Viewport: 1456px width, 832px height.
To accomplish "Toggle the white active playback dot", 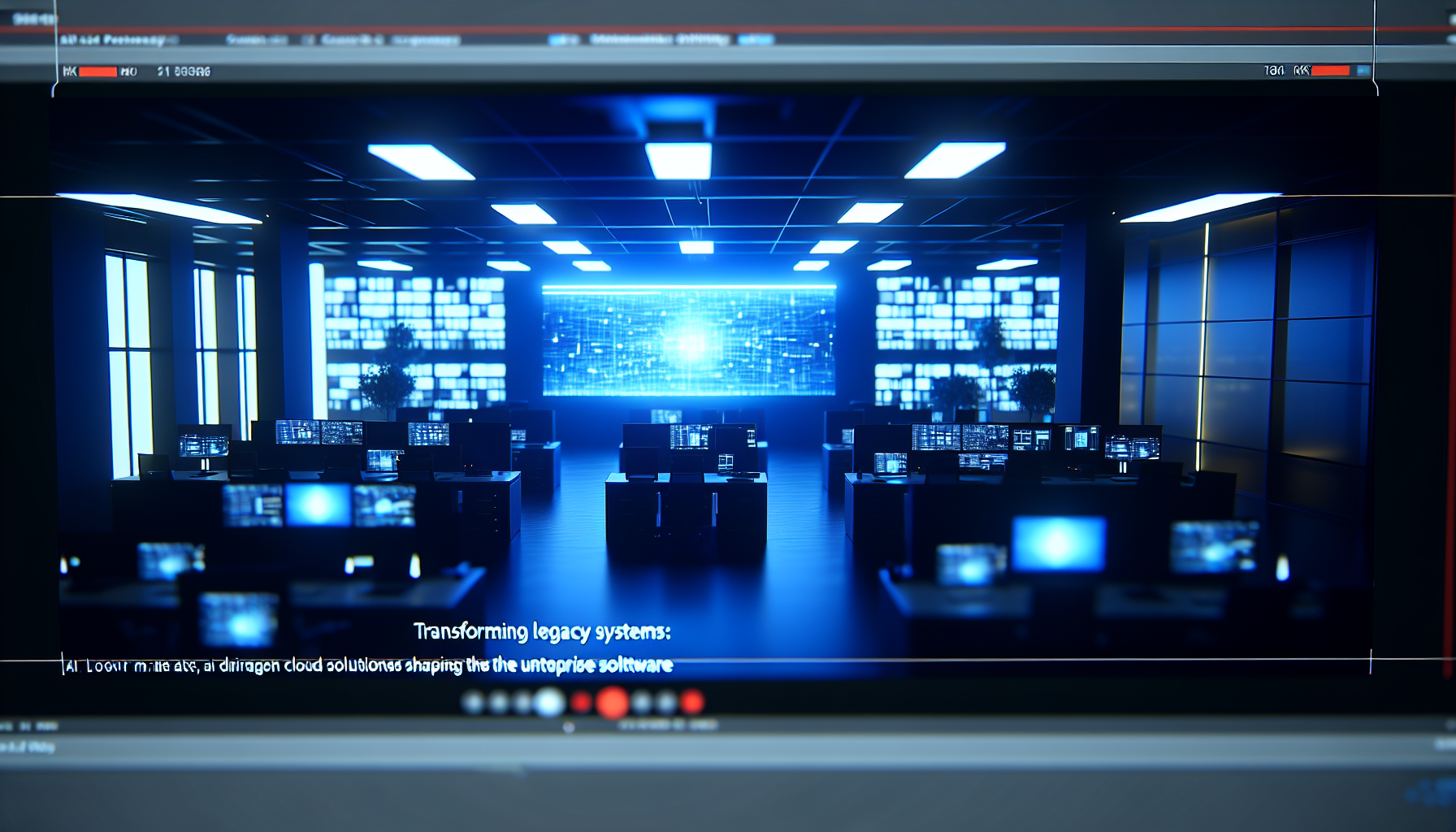I will 548,701.
